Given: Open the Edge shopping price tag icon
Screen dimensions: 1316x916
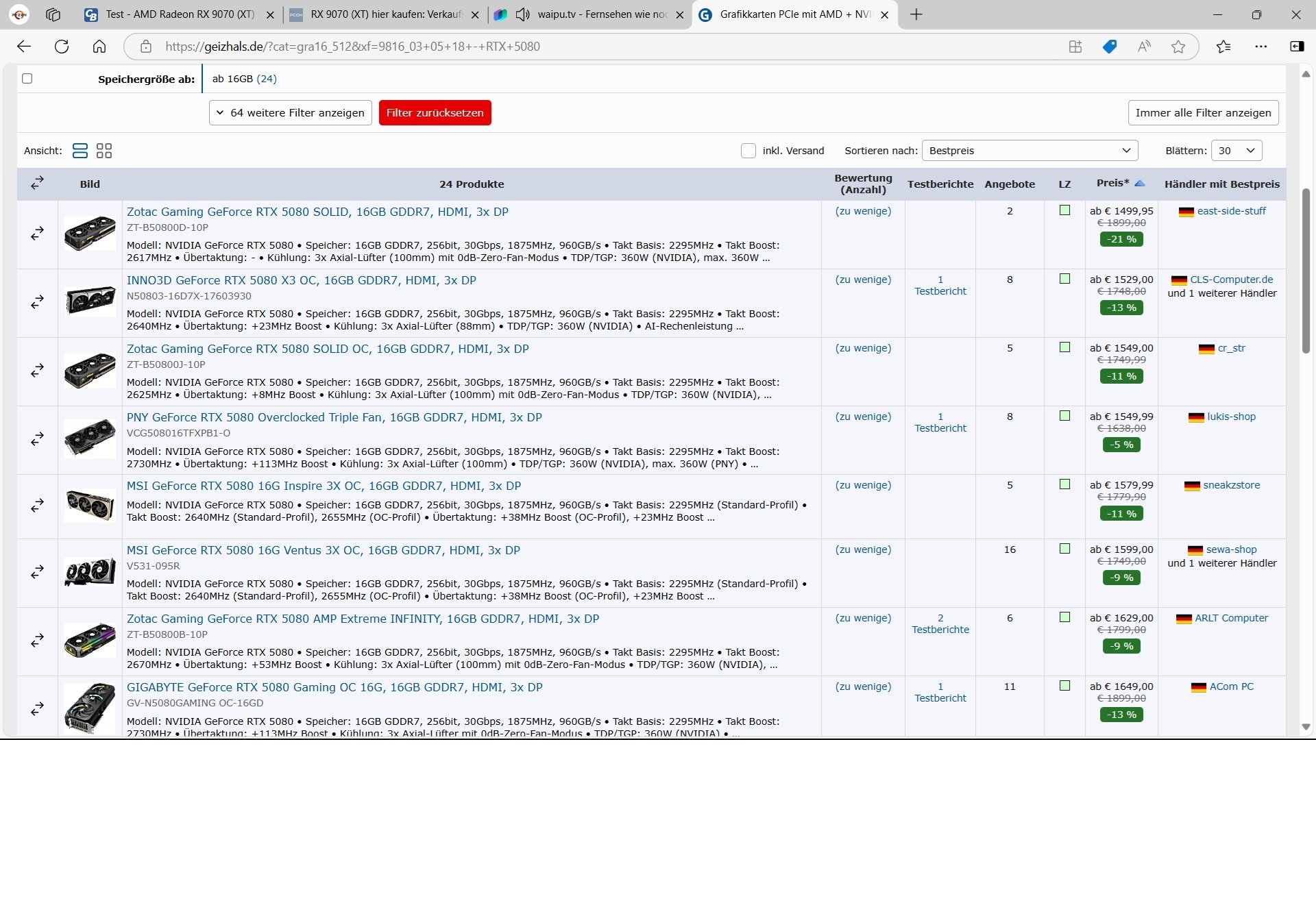Looking at the screenshot, I should pos(1109,47).
